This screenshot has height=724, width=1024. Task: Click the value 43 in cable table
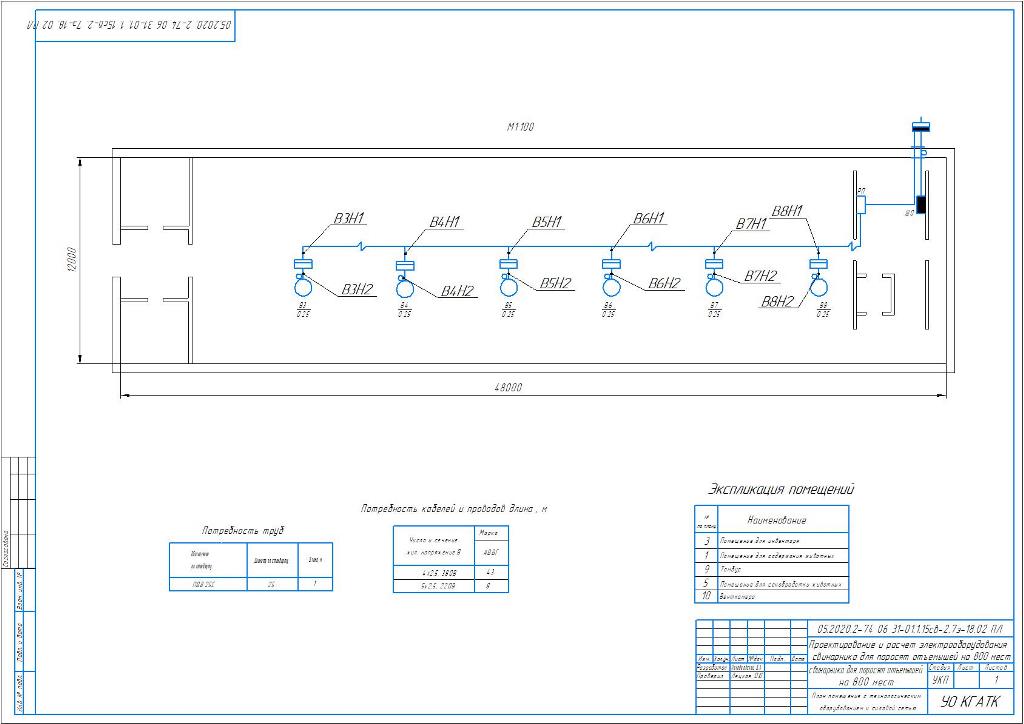(x=490, y=573)
